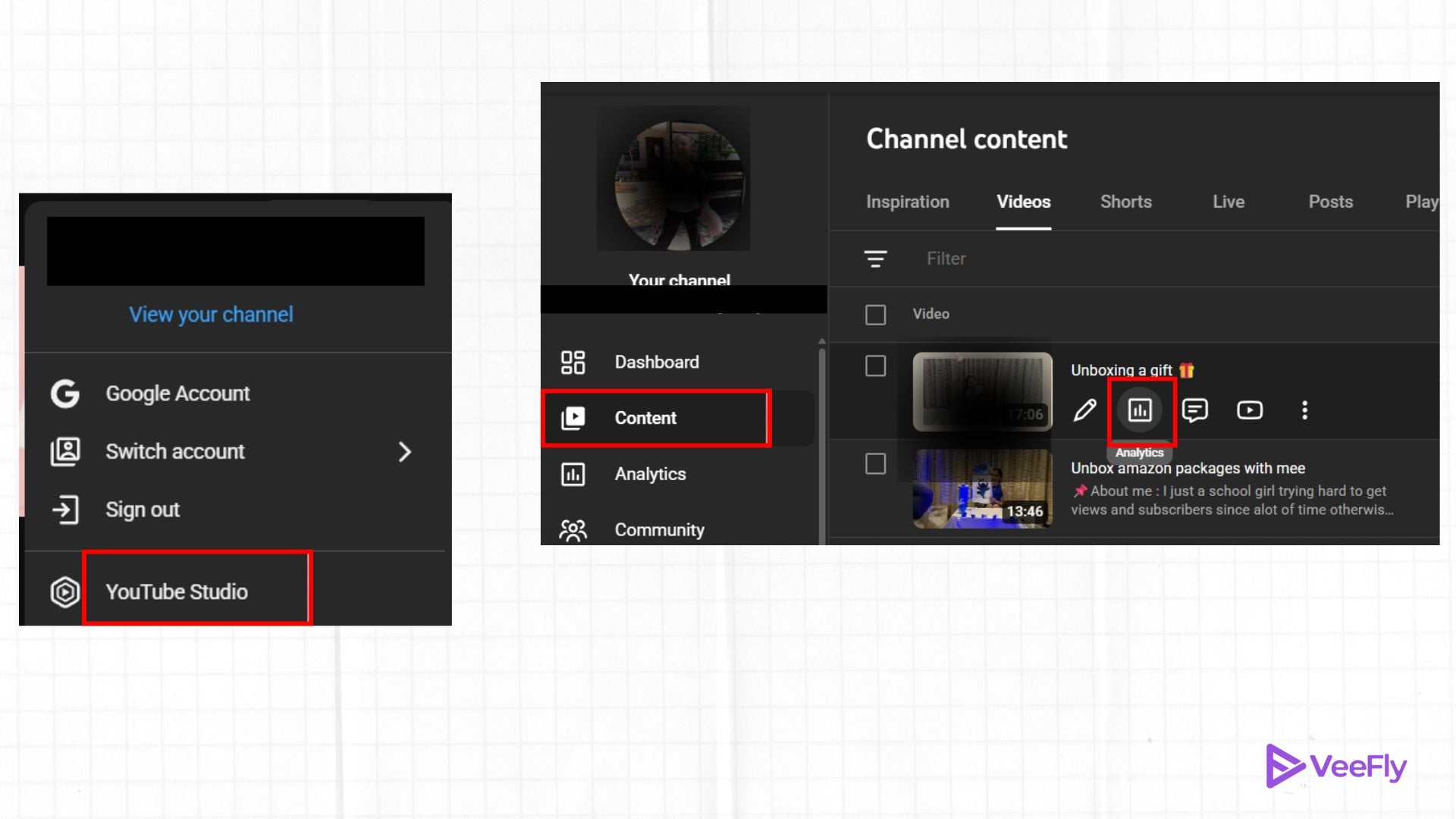Click scroll-up arrow on the sidebar scrollbar
Screen dimensions: 1456x819
(821, 342)
